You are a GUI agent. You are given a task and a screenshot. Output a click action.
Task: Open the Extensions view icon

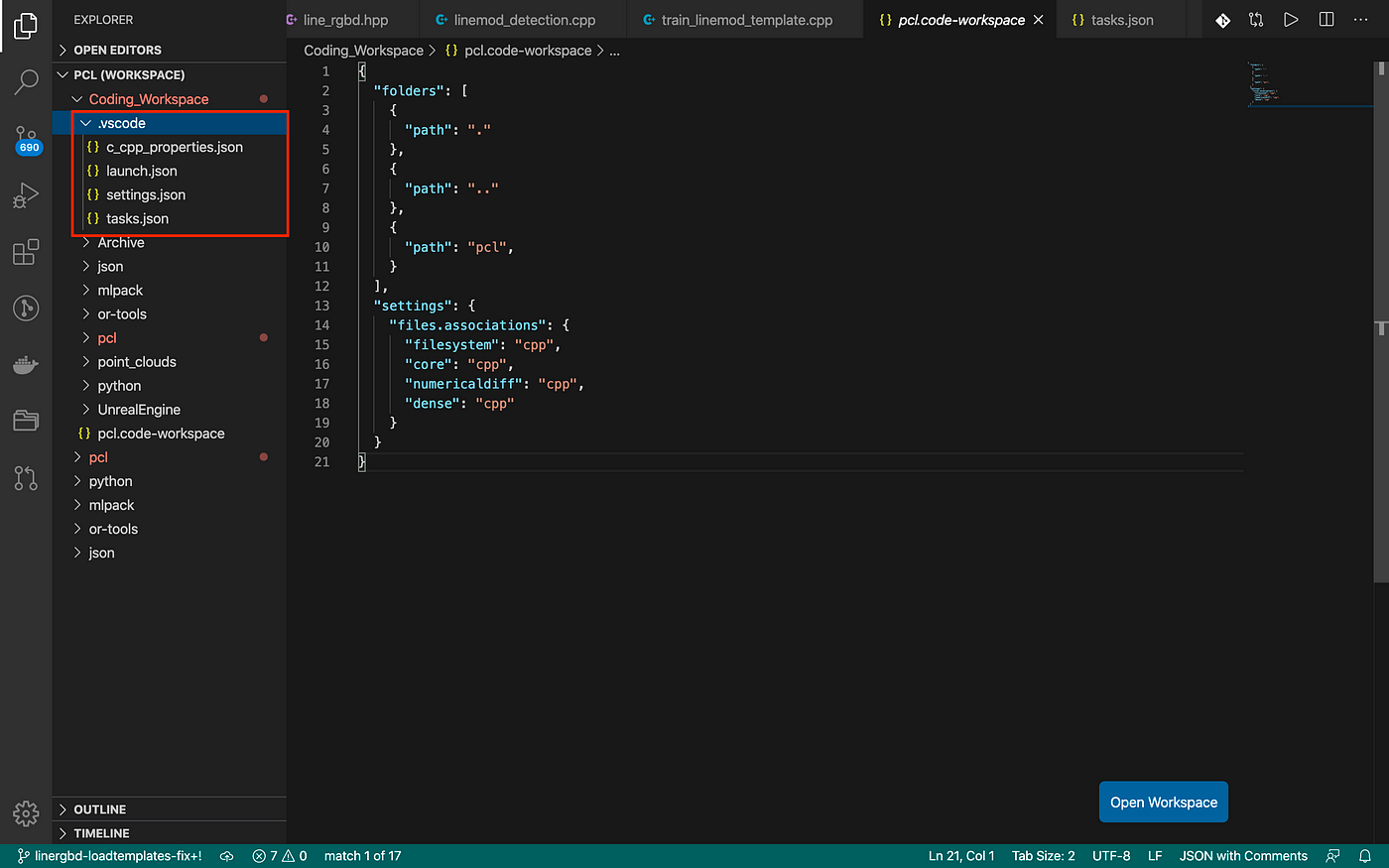[x=26, y=252]
